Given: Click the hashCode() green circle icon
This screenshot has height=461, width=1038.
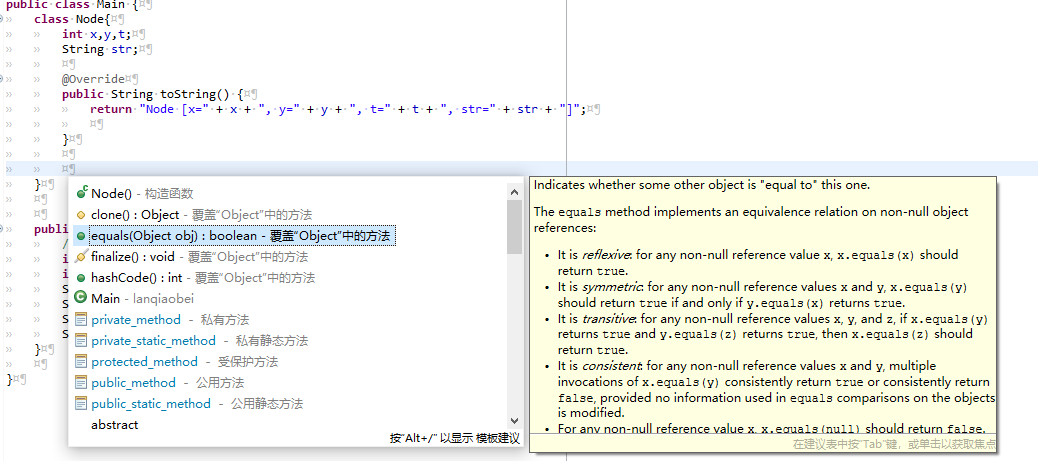Looking at the screenshot, I should tap(81, 277).
